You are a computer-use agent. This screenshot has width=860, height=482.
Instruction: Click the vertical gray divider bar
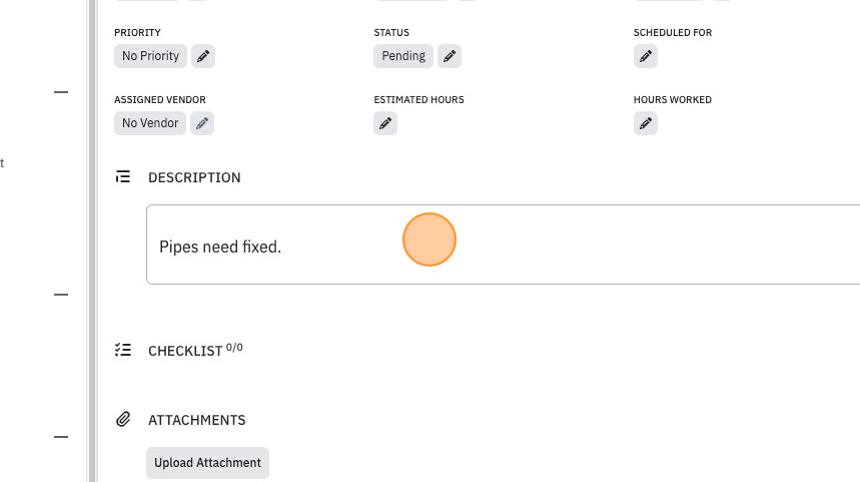click(92, 241)
